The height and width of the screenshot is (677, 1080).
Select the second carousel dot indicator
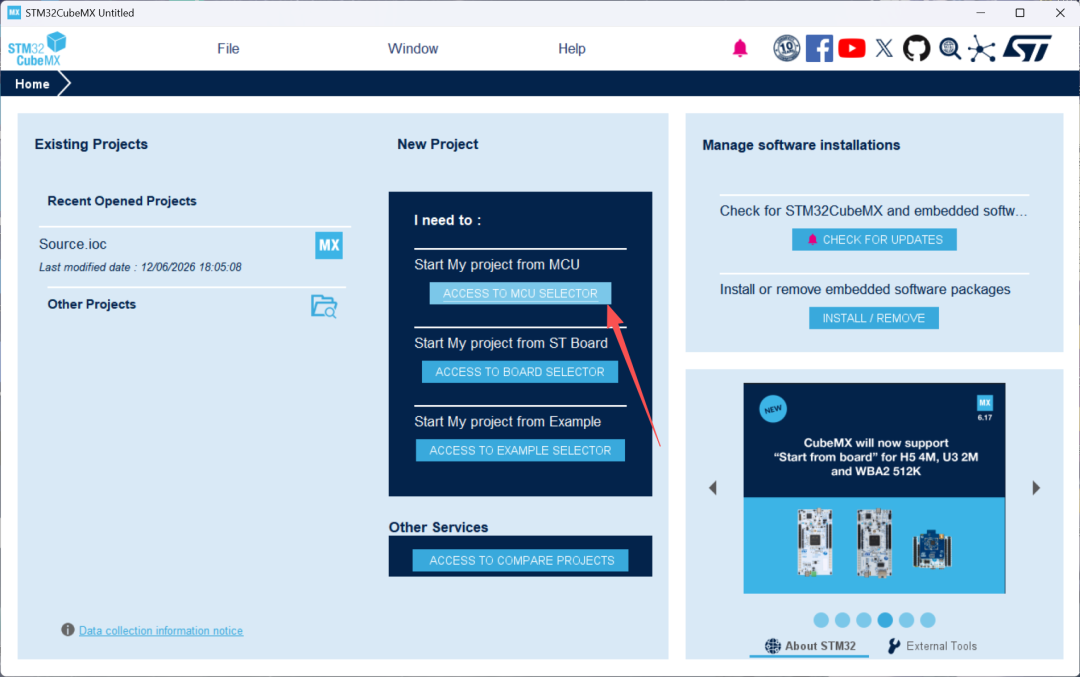tap(842, 620)
